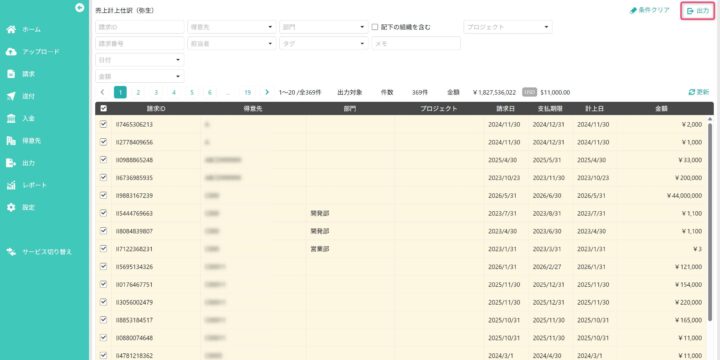Screen dimensions: 720x360
Task: Click the 請求 document icon in sidebar
Action: click(x=11, y=74)
